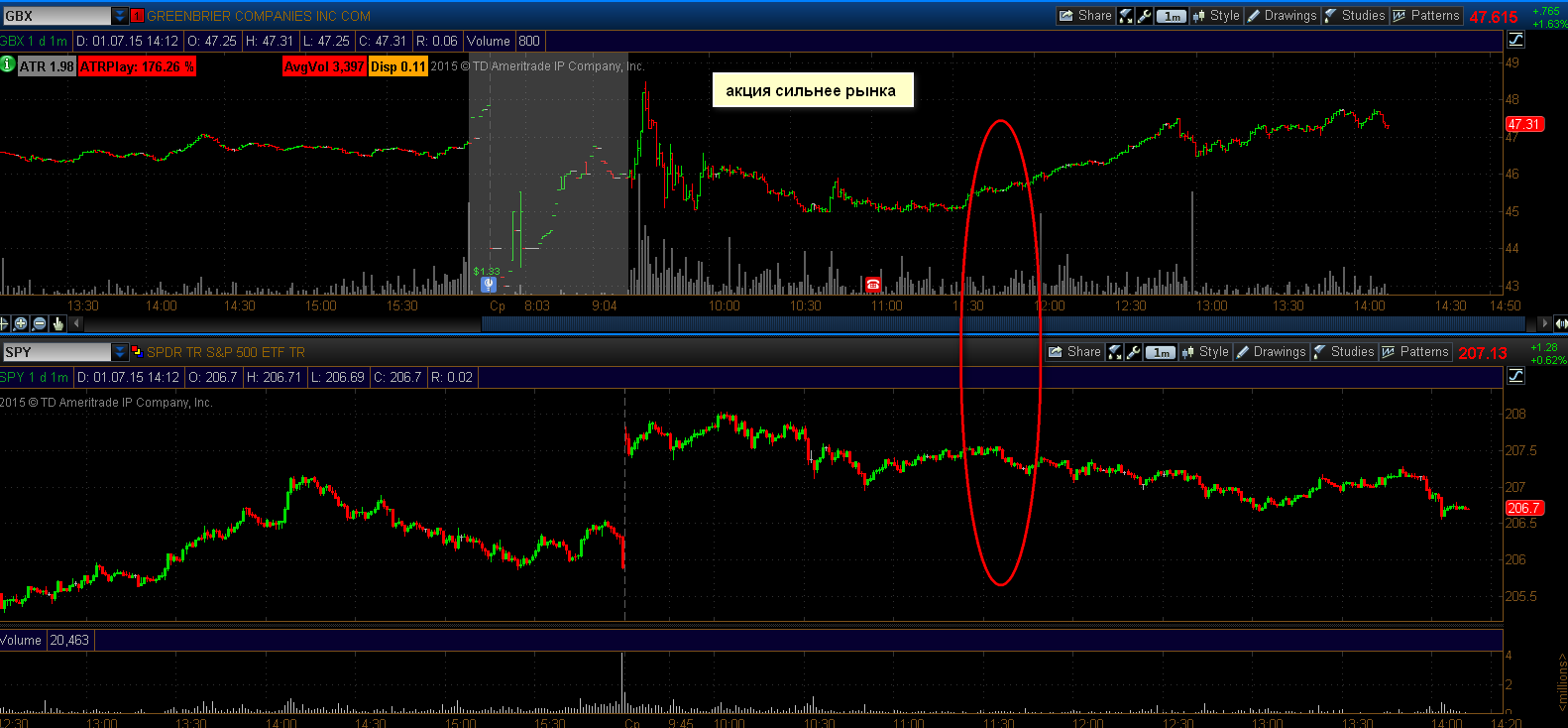Click the AvgVol 3,397 label
The height and width of the screenshot is (728, 1568).
coord(324,66)
